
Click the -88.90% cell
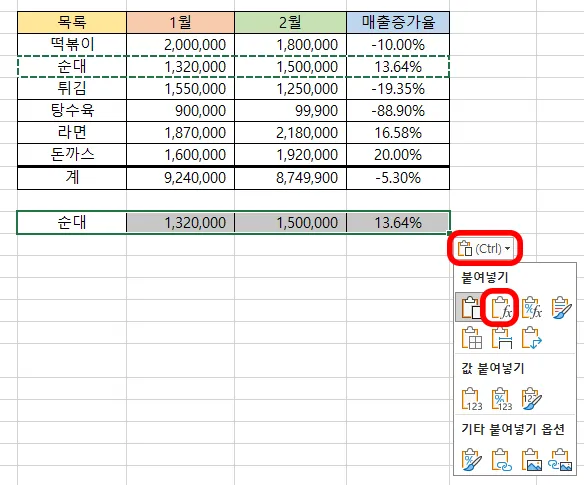point(398,111)
